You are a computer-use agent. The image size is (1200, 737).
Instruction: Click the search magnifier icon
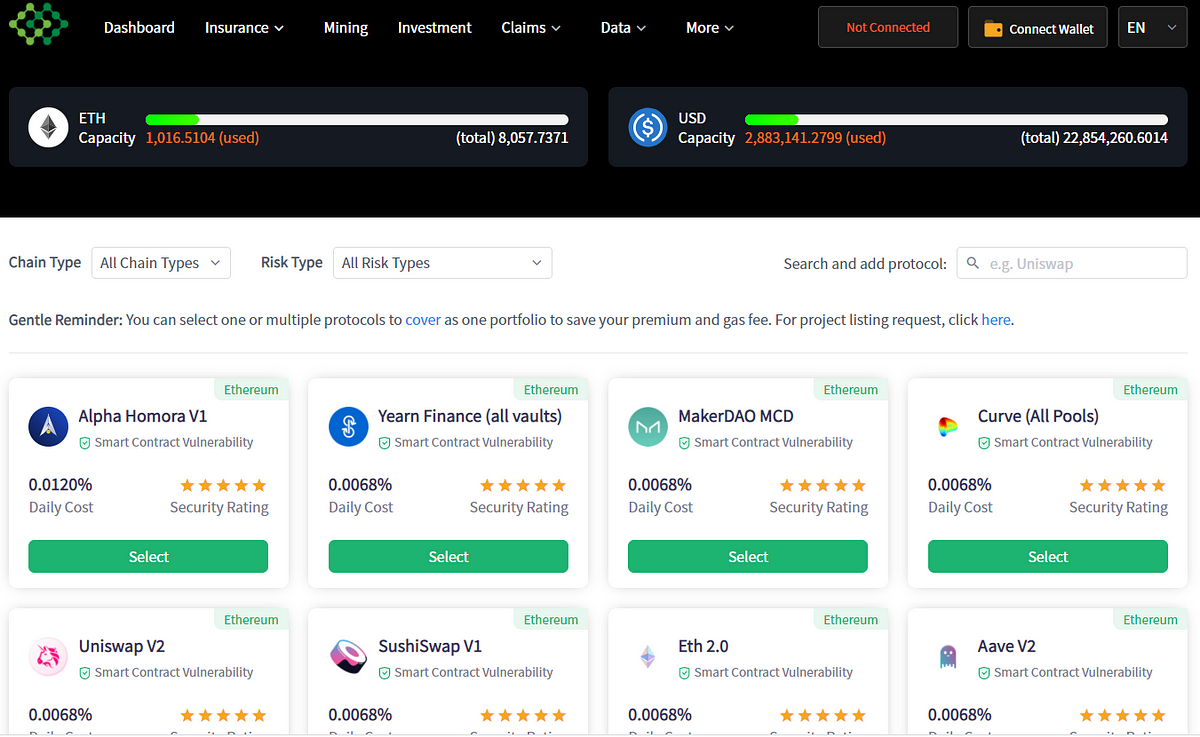(973, 264)
